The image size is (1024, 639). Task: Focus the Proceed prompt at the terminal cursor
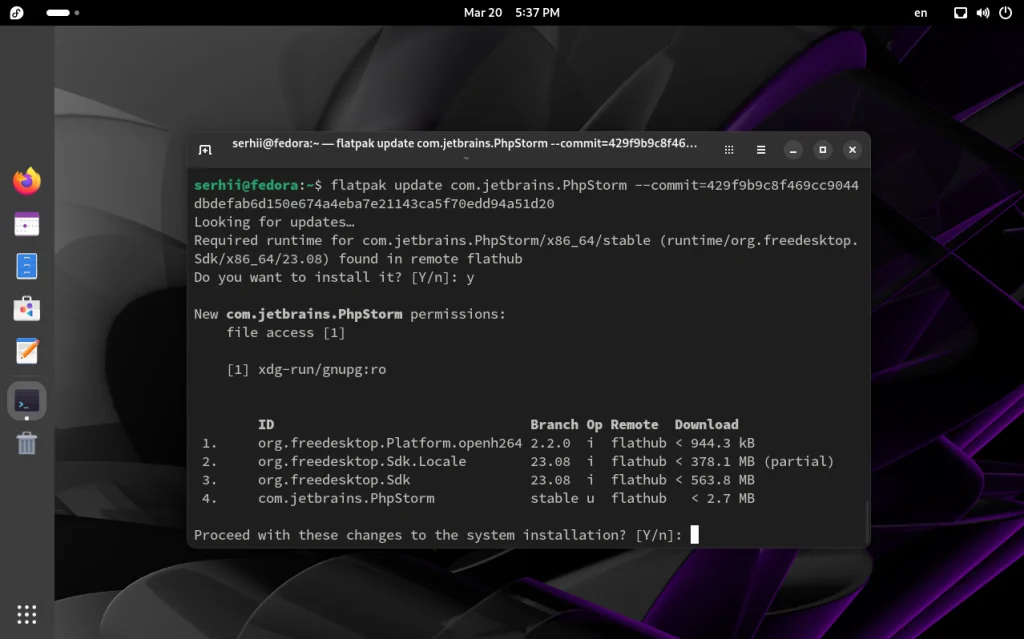(x=694, y=534)
